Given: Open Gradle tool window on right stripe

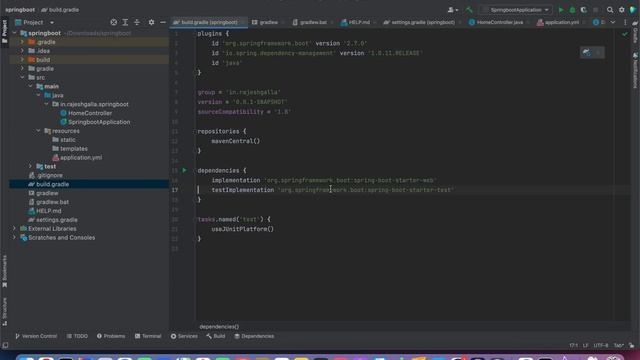Looking at the screenshot, I should tap(636, 33).
